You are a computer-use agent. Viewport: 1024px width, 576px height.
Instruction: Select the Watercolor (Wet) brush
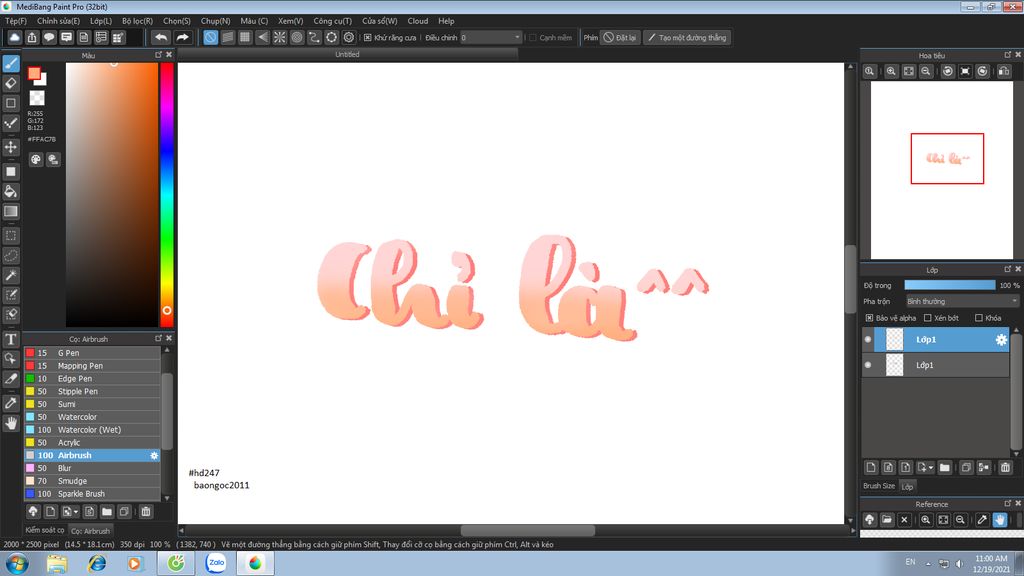(x=90, y=430)
